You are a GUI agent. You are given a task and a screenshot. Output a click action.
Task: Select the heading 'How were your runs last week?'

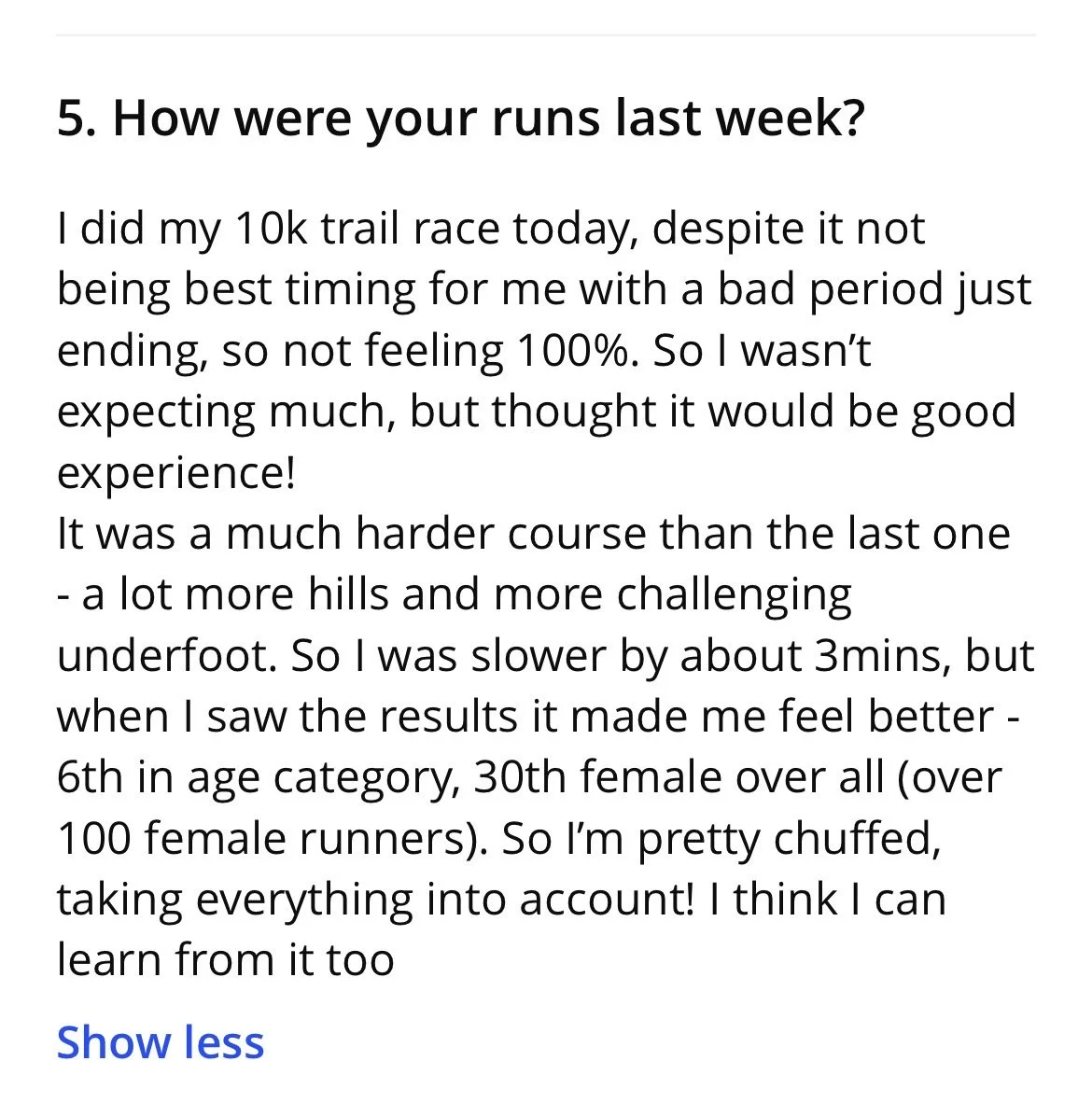point(489,119)
